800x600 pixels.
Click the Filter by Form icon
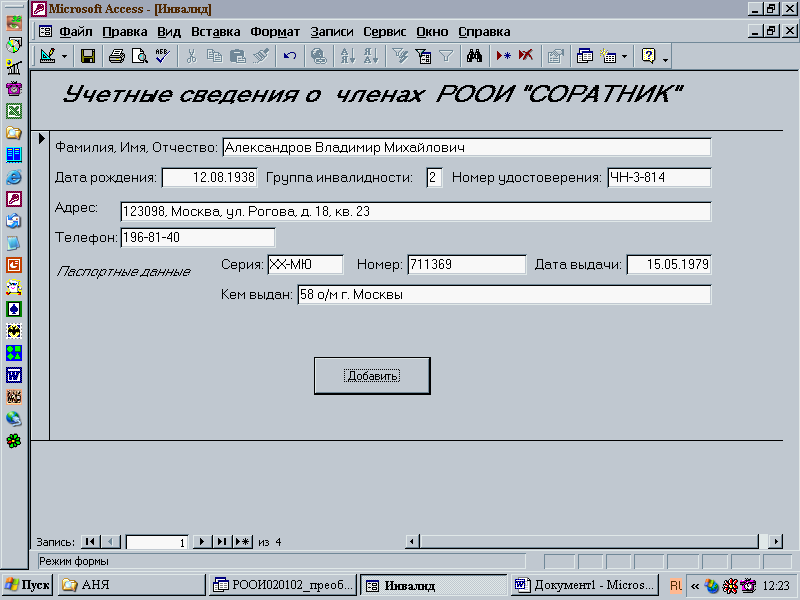[423, 56]
